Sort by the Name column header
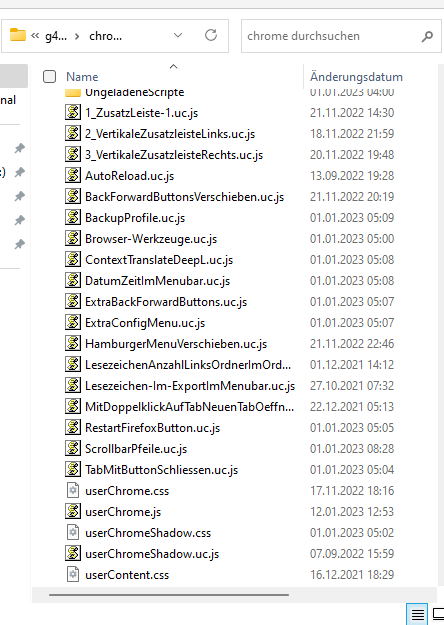This screenshot has width=444, height=625. [82, 77]
